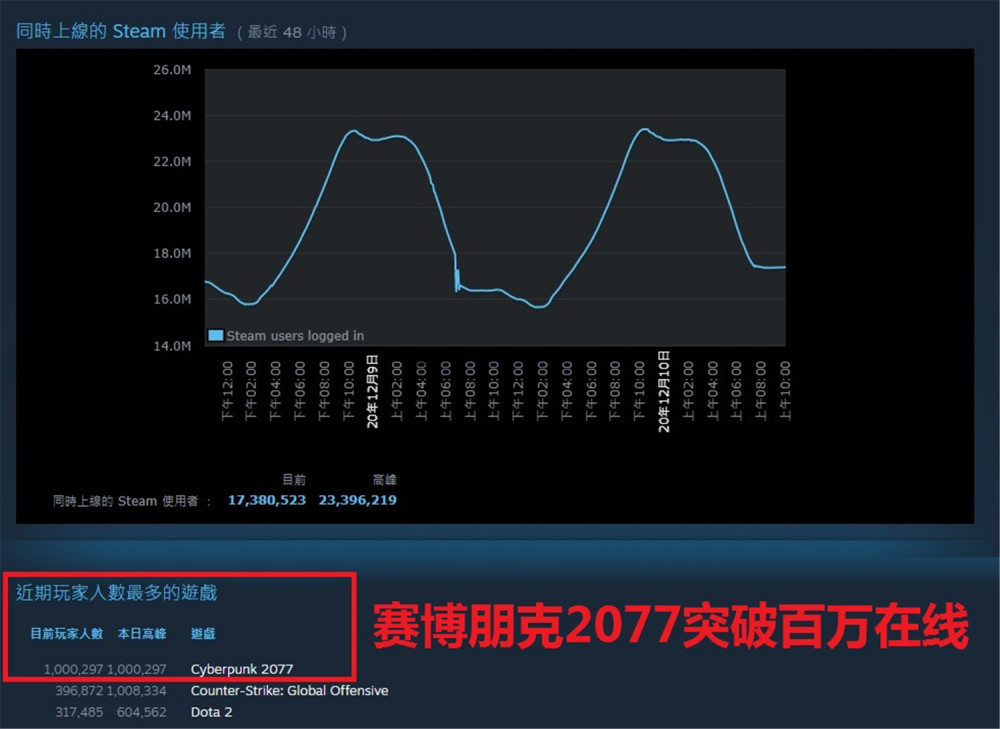Click the Counter-Strike daily peak 1,008,334
Image resolution: width=1000 pixels, height=729 pixels.
pyautogui.click(x=136, y=691)
